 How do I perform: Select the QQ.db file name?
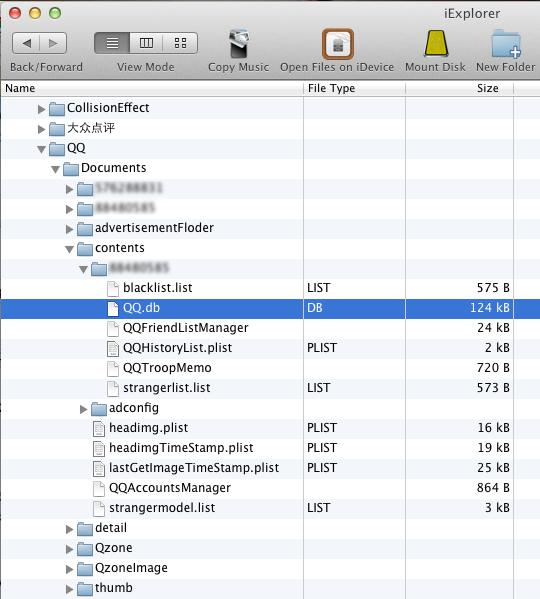141,308
